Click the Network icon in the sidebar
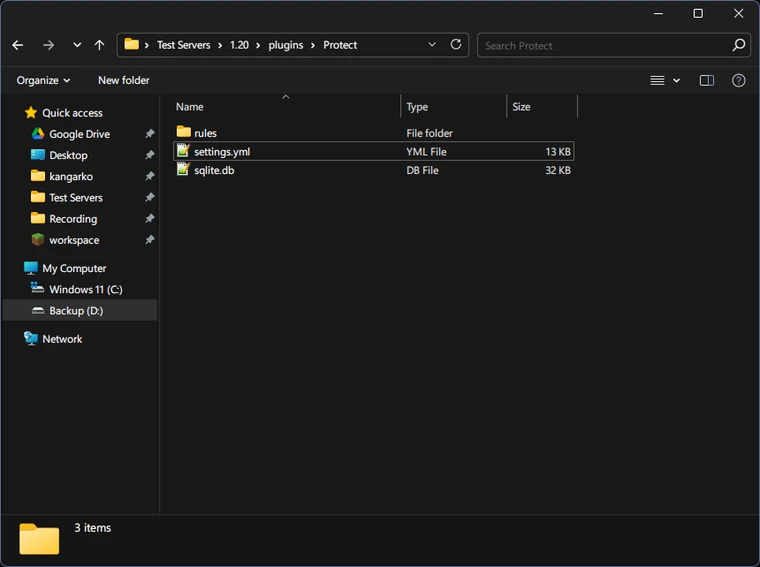Image resolution: width=760 pixels, height=567 pixels. 31,339
